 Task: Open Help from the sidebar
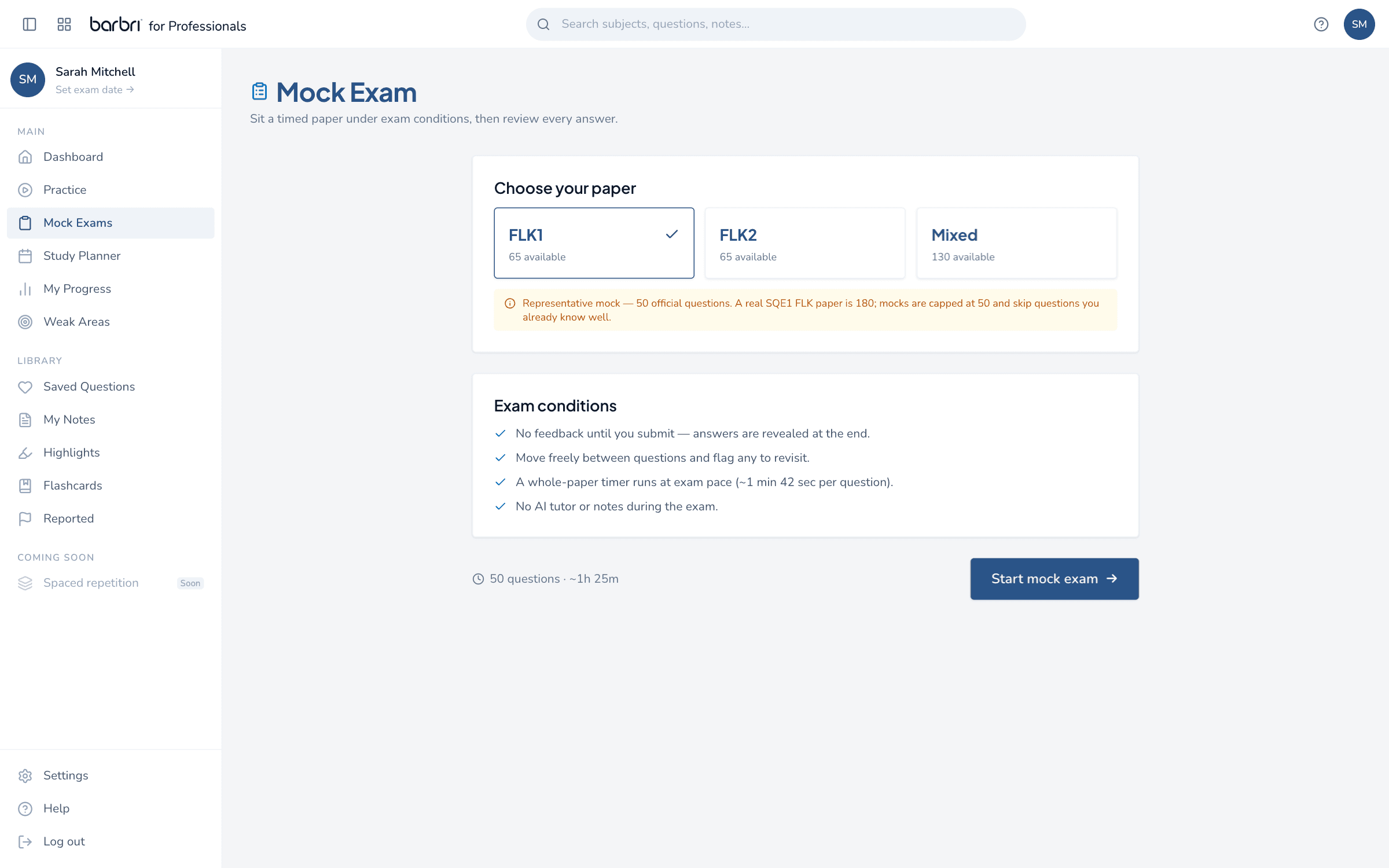pos(111,808)
